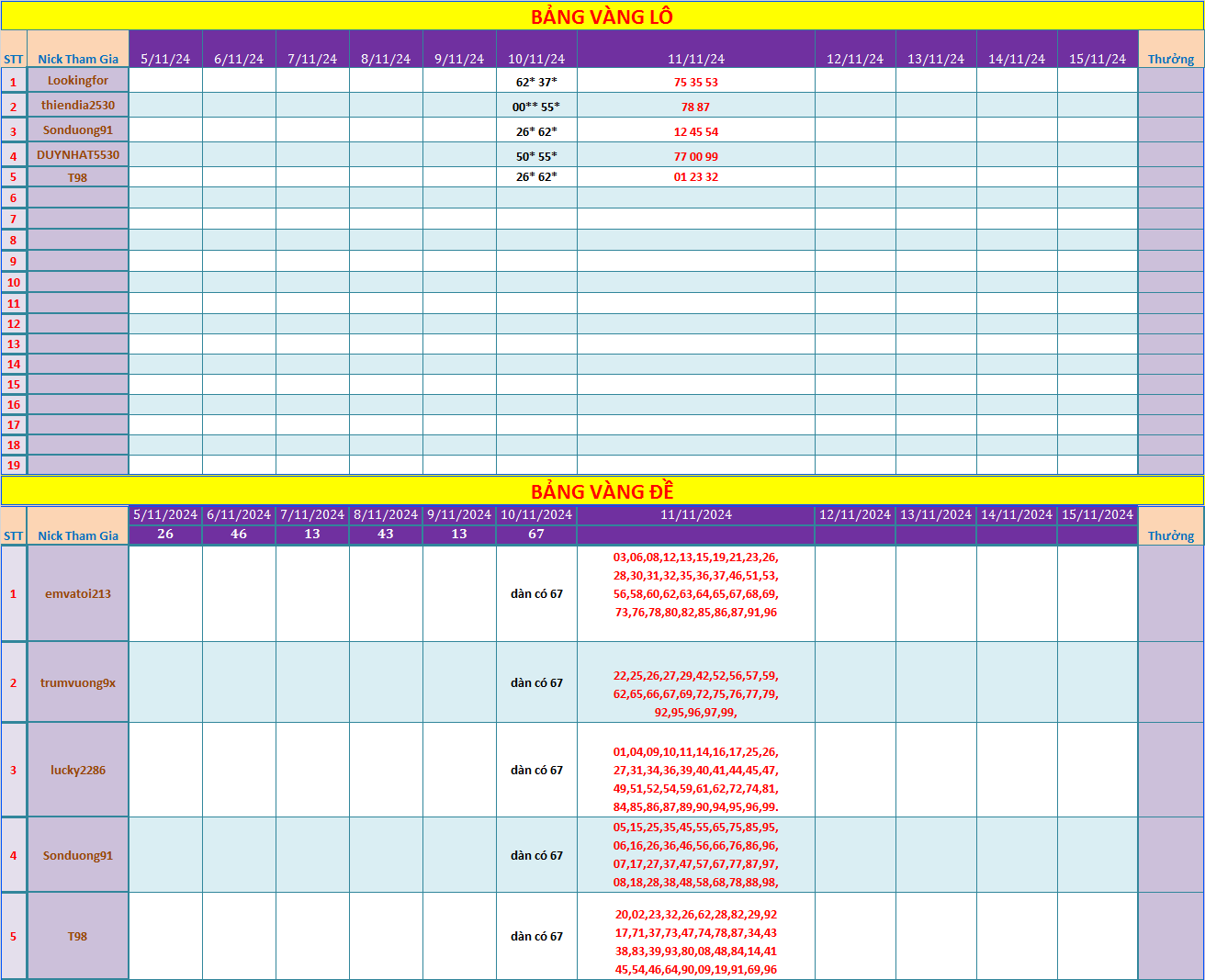Click the 14/11/24 column header
This screenshot has width=1205, height=980.
(1017, 50)
